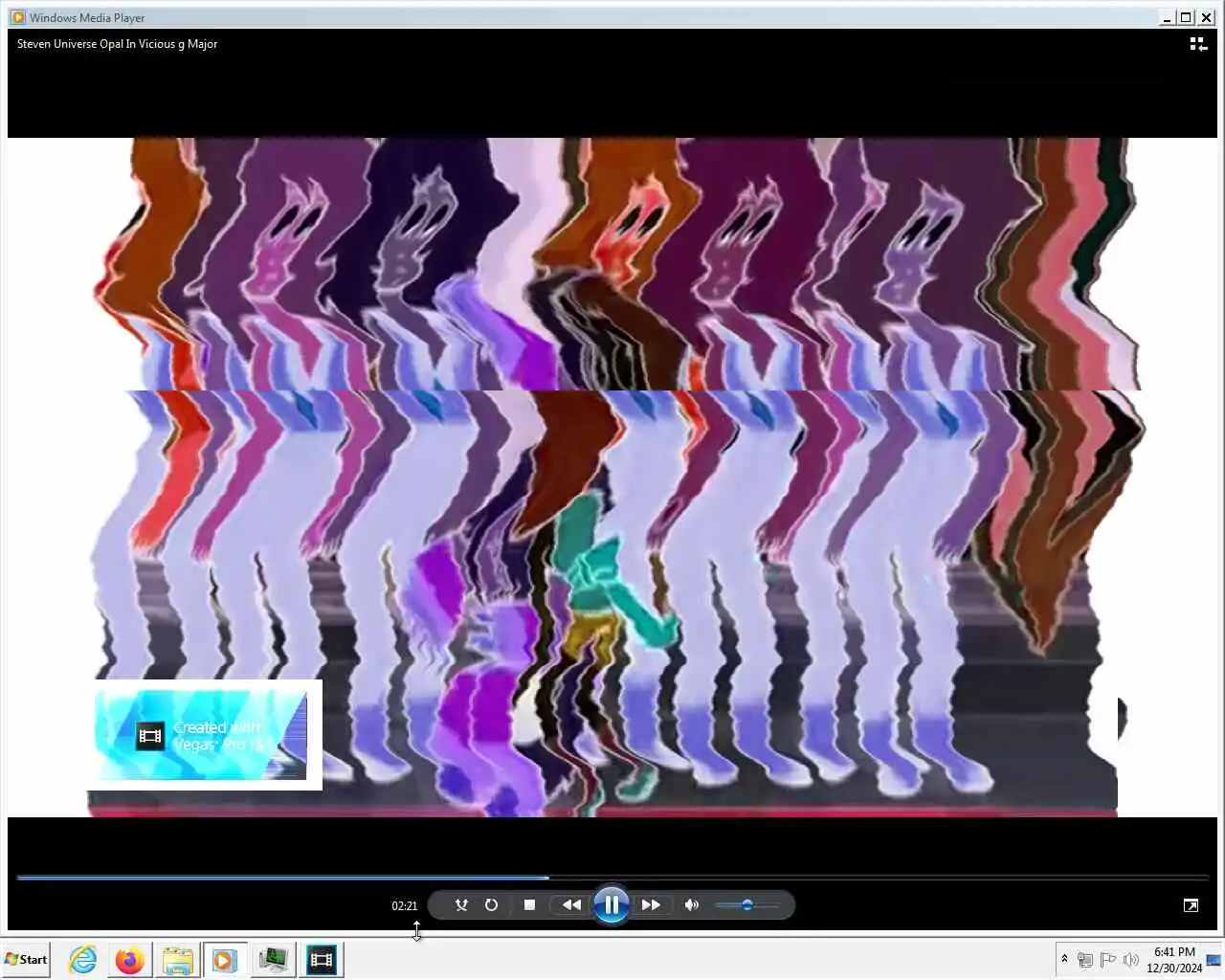The image size is (1225, 980).
Task: Toggle shuffle mode in the player
Action: point(461,905)
